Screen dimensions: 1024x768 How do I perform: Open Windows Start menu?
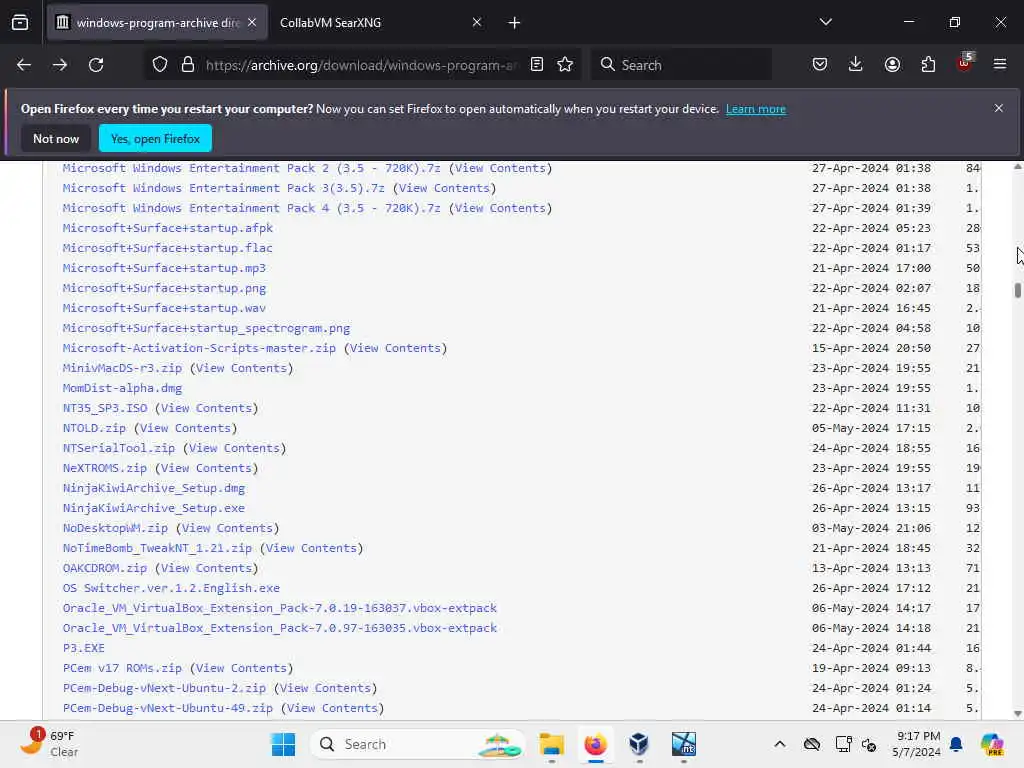[283, 744]
